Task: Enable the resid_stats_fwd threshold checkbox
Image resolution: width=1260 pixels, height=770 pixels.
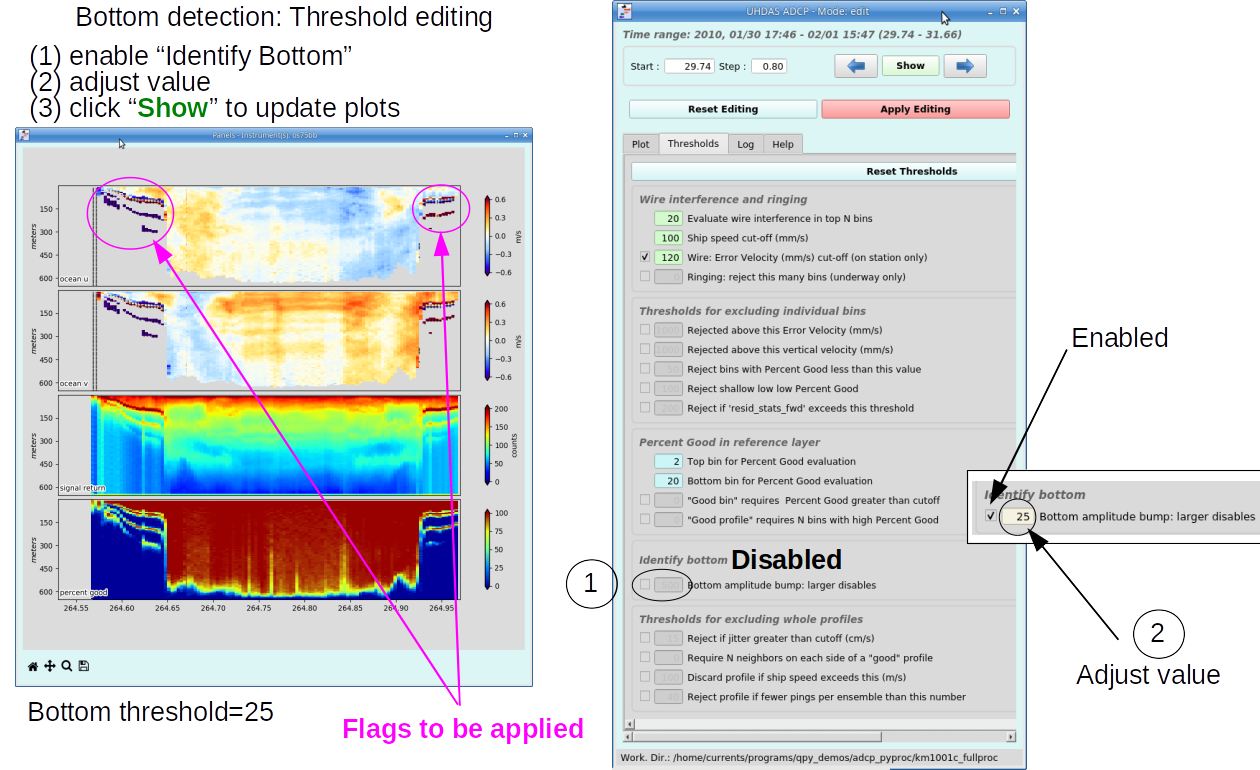Action: (x=645, y=408)
